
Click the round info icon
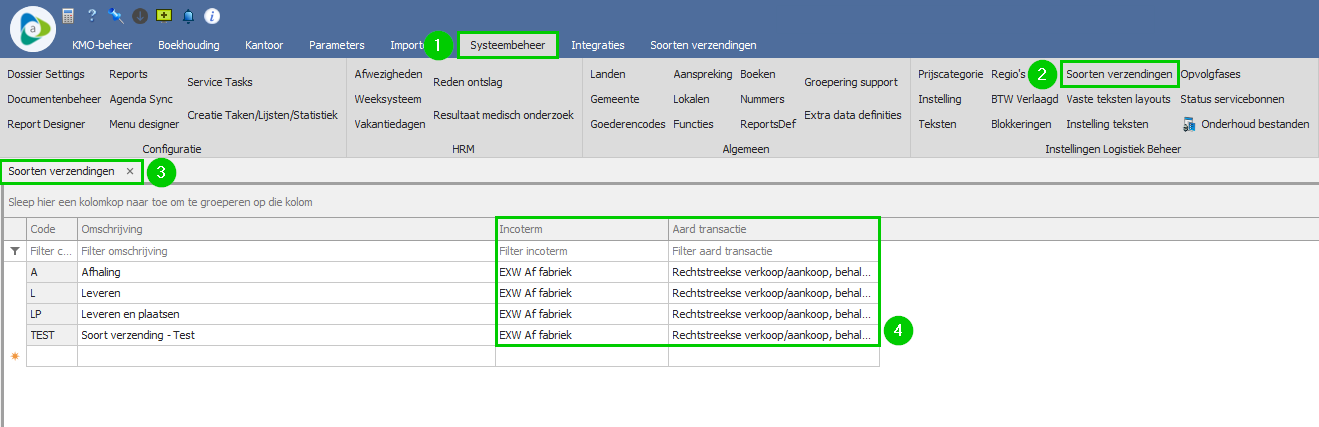tap(212, 15)
